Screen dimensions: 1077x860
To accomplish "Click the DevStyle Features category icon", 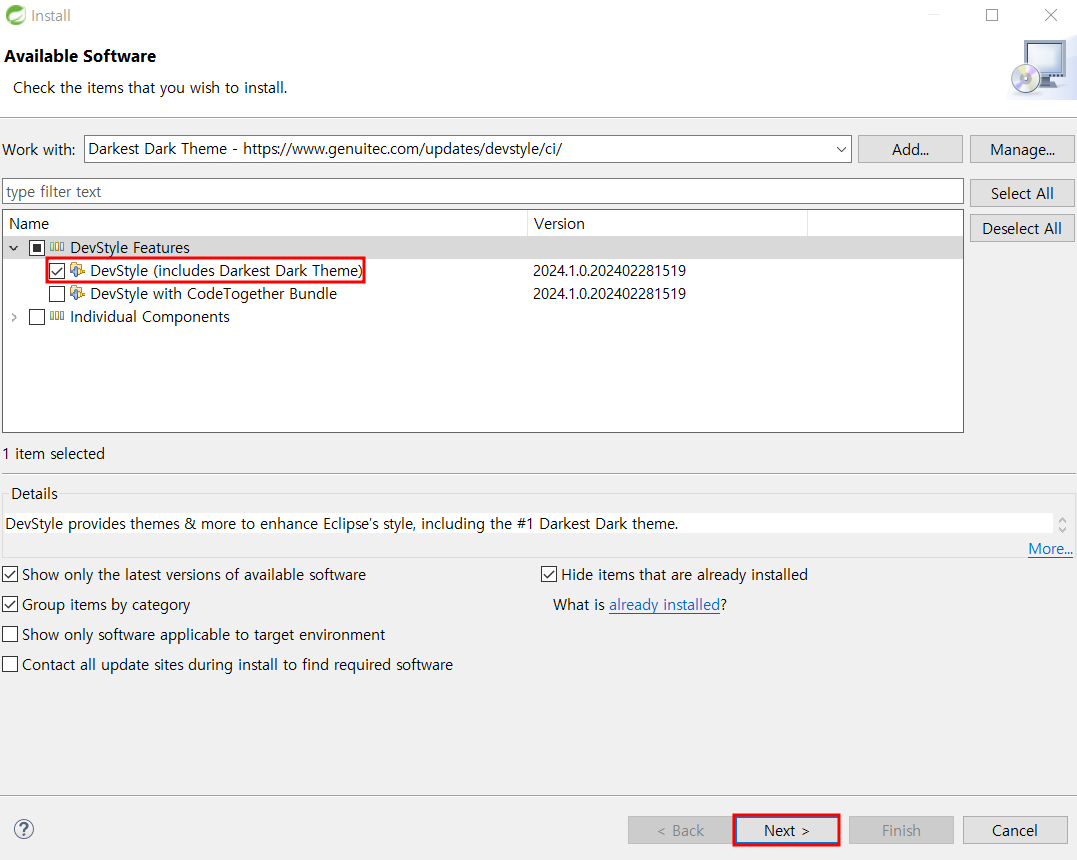I will [x=57, y=247].
